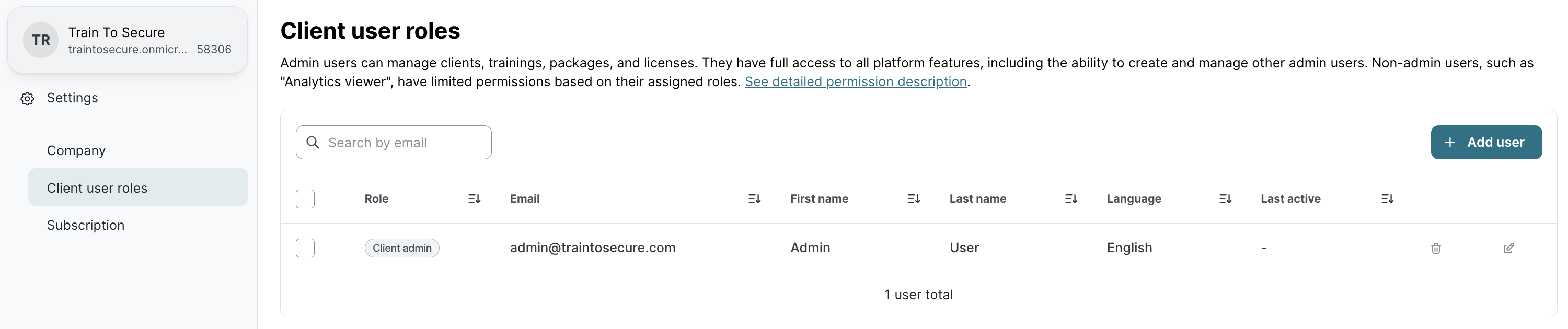Sort table by Email column icon
The height and width of the screenshot is (329, 1568).
click(754, 199)
